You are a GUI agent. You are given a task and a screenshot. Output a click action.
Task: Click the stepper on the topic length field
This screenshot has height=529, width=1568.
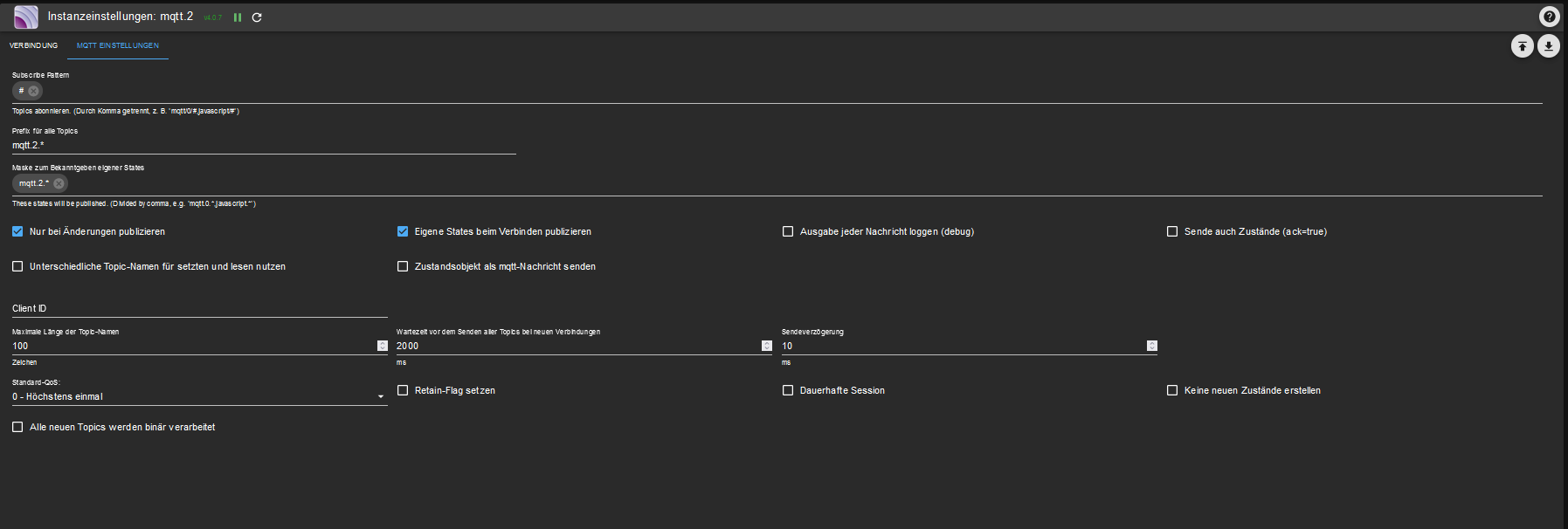point(383,346)
